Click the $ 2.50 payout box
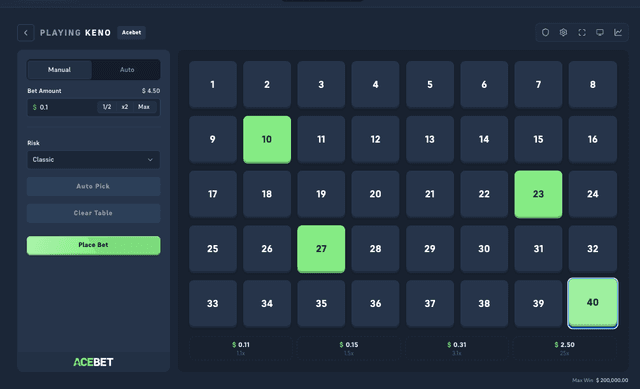The image size is (640, 389). pyautogui.click(x=564, y=348)
